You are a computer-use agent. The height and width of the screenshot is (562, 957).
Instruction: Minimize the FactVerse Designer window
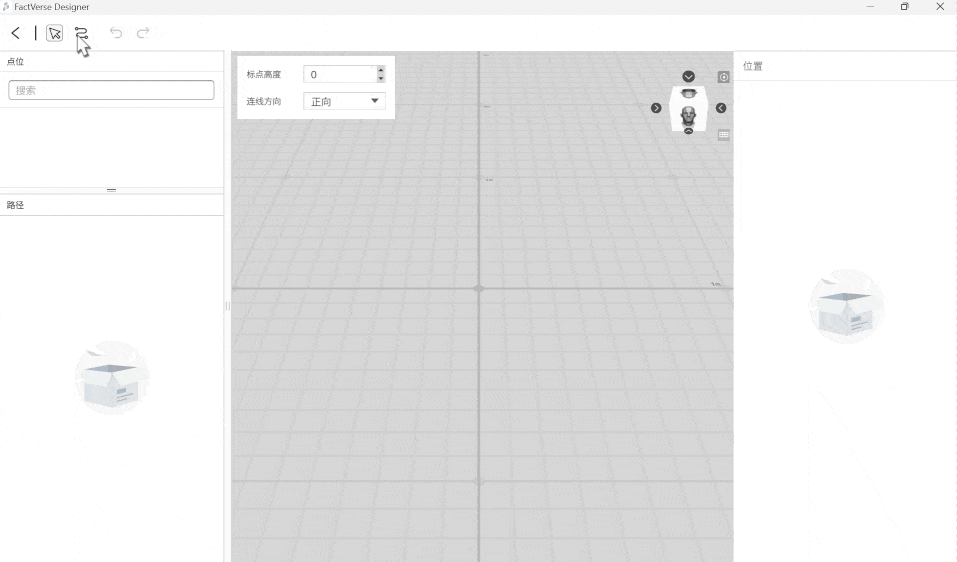870,7
